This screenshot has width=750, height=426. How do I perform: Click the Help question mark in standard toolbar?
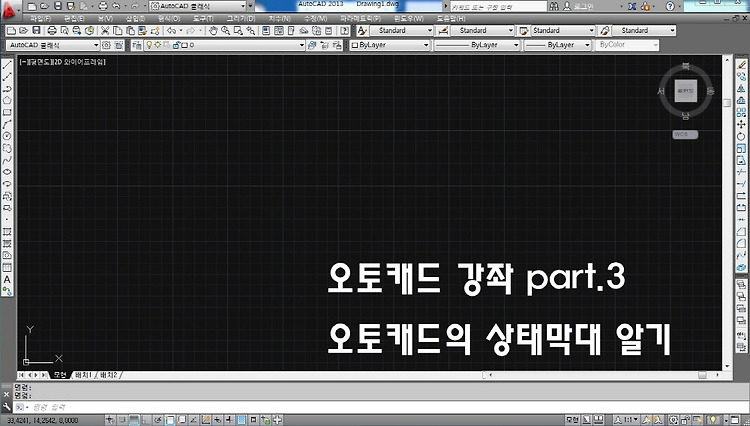click(344, 31)
